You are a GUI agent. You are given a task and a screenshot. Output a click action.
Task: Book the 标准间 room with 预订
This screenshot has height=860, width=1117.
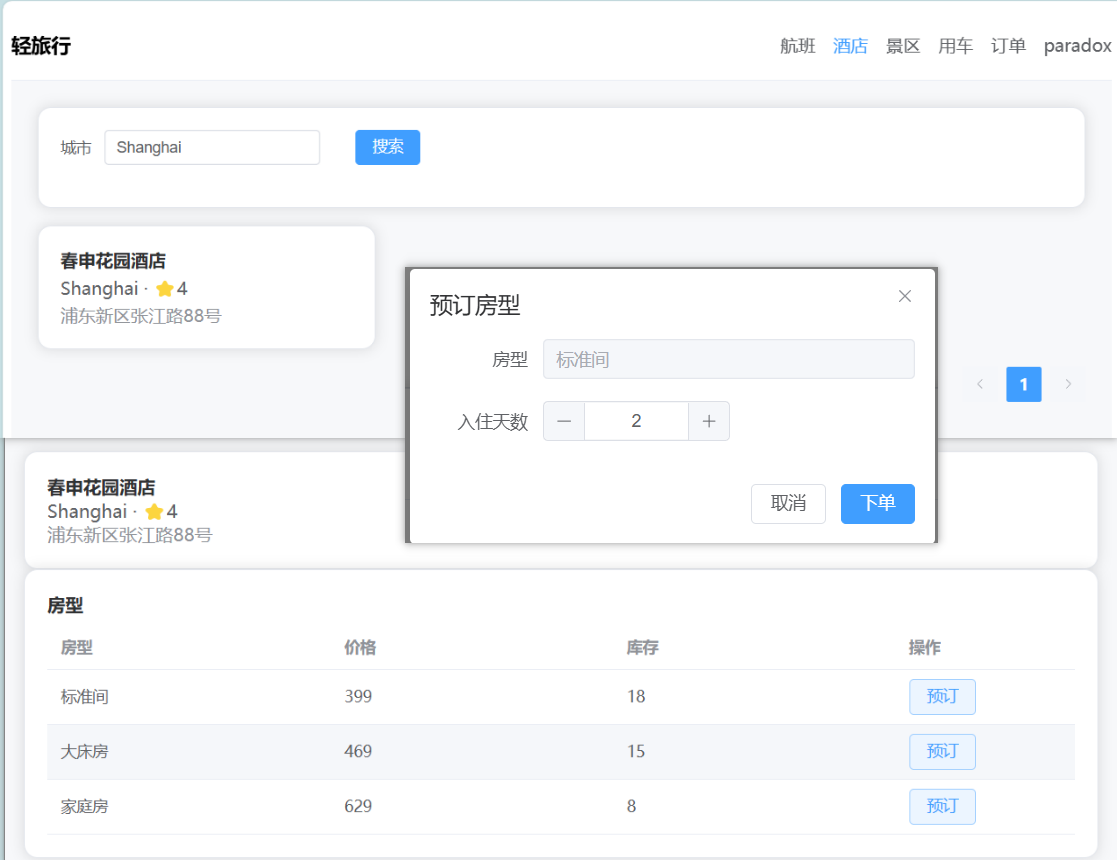click(x=942, y=697)
